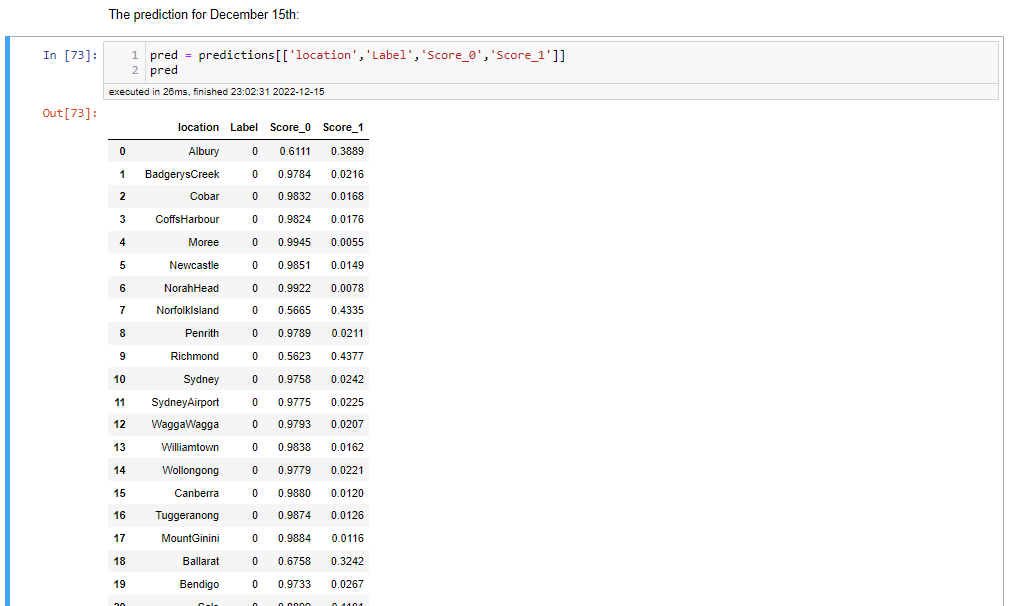The image size is (1014, 606).
Task: Click Score_1 value 0.3889 for Albury
Action: tap(347, 151)
